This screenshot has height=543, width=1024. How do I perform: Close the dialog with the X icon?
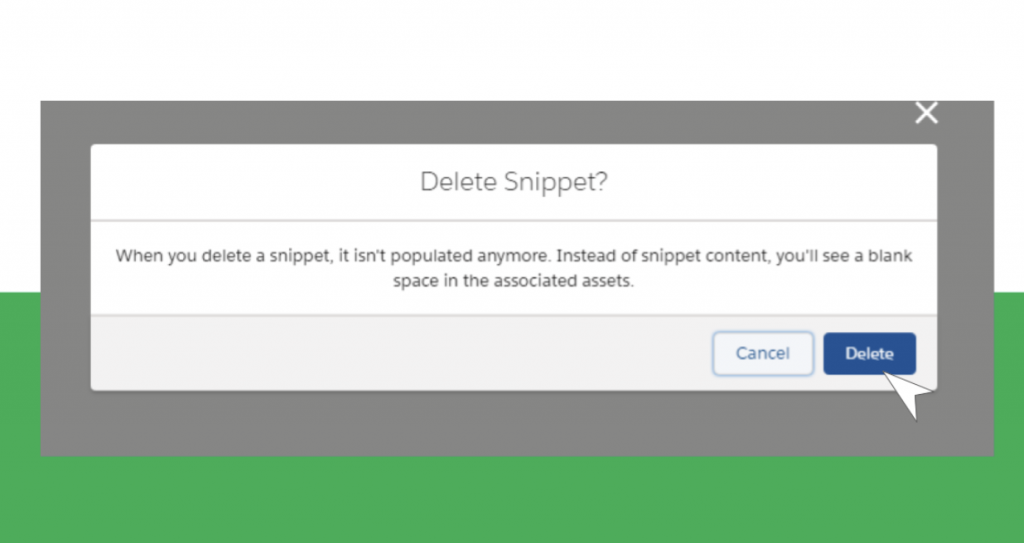(926, 113)
